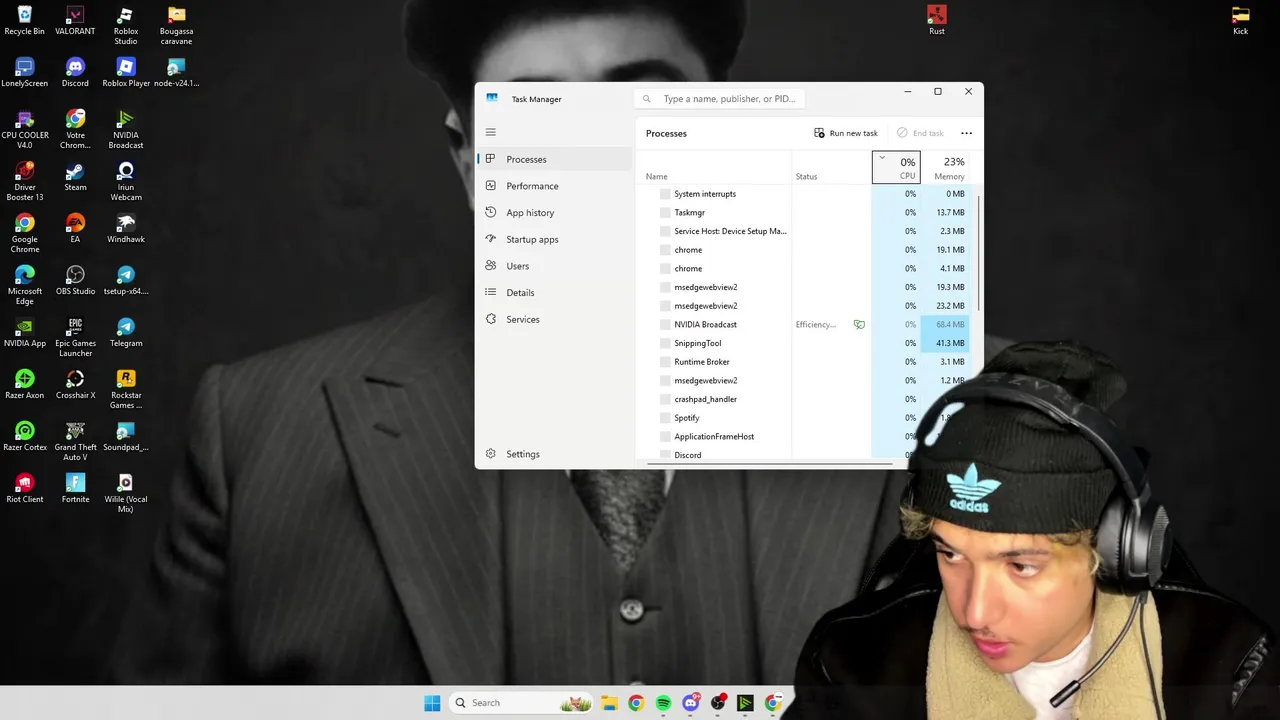Image resolution: width=1280 pixels, height=720 pixels.
Task: Select the NVIDIA Broadcast process row
Action: tap(805, 325)
